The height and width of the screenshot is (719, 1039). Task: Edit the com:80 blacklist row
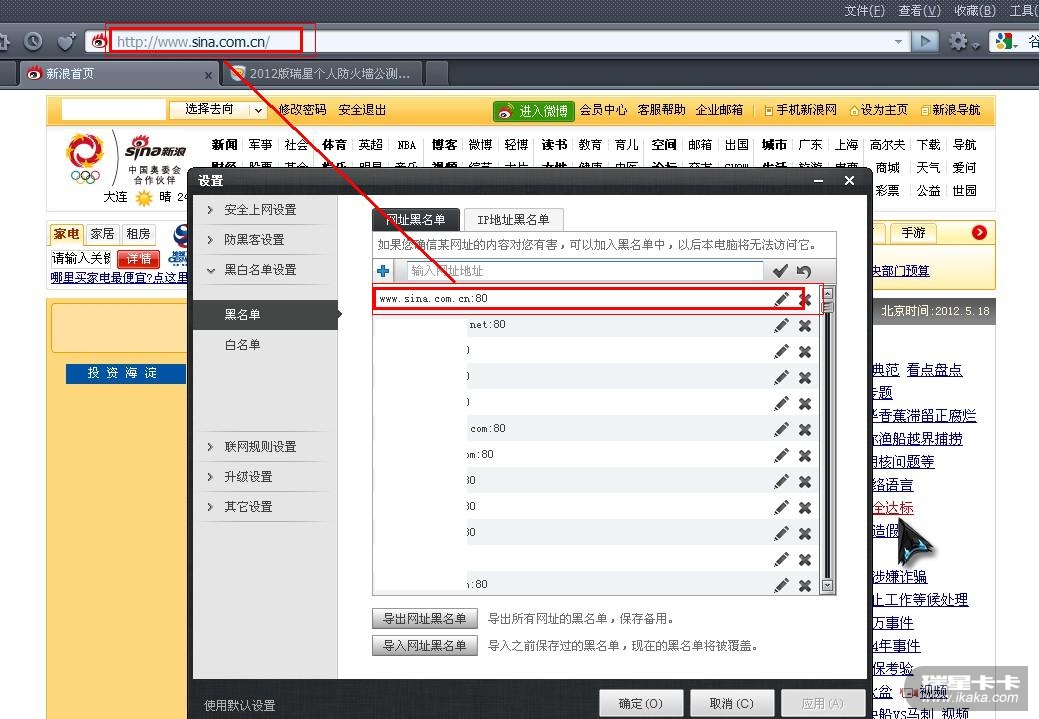tap(781, 429)
